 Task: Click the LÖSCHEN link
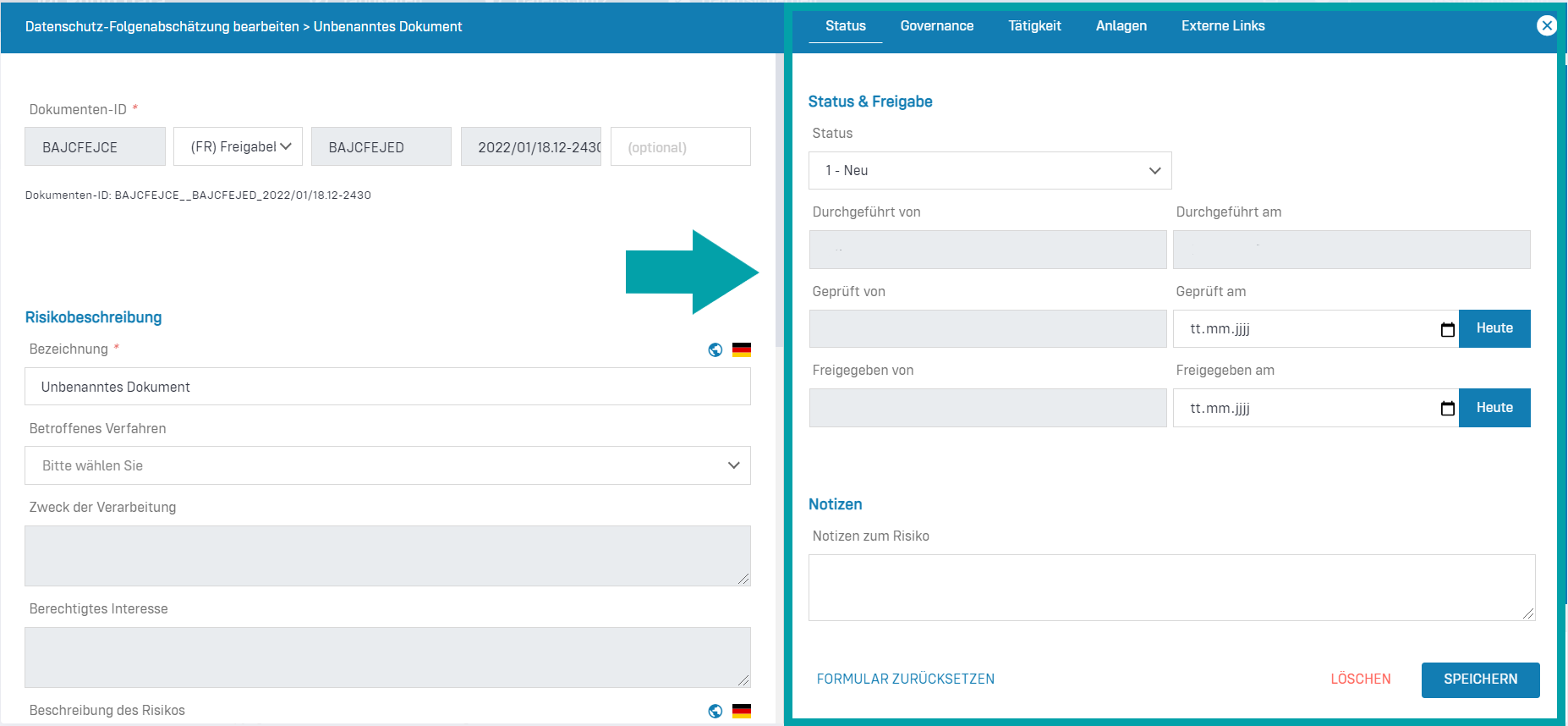[1360, 679]
